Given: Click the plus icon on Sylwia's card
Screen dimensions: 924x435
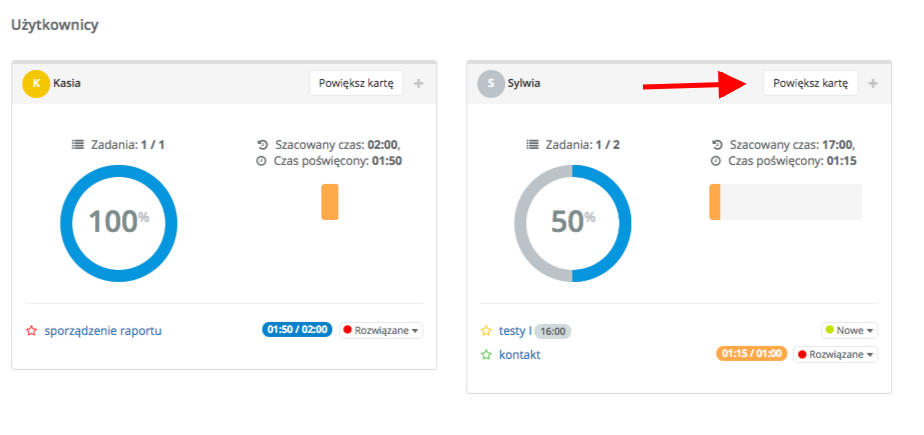Looking at the screenshot, I should click(x=873, y=83).
